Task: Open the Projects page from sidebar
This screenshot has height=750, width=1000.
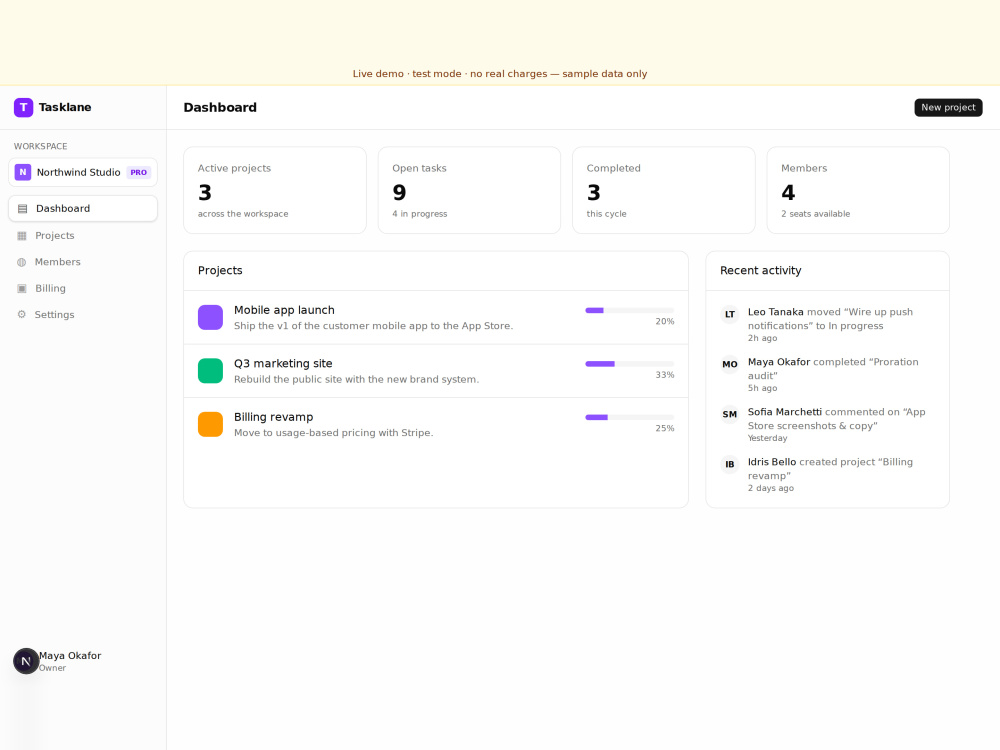Action: [x=83, y=235]
